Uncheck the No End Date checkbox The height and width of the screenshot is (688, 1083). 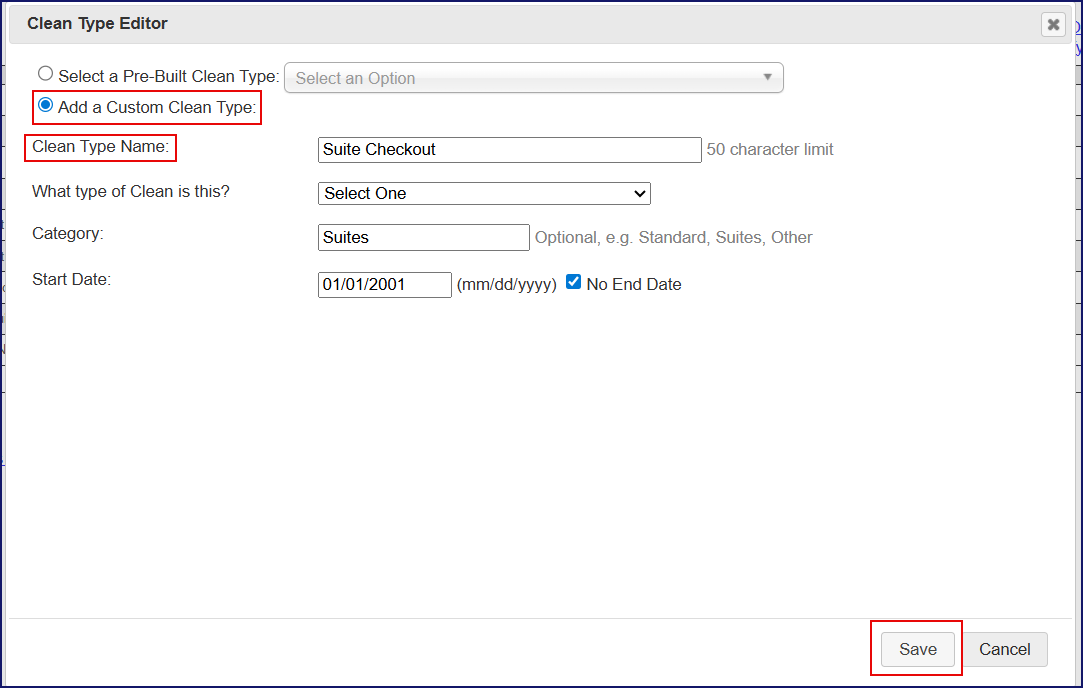click(573, 282)
